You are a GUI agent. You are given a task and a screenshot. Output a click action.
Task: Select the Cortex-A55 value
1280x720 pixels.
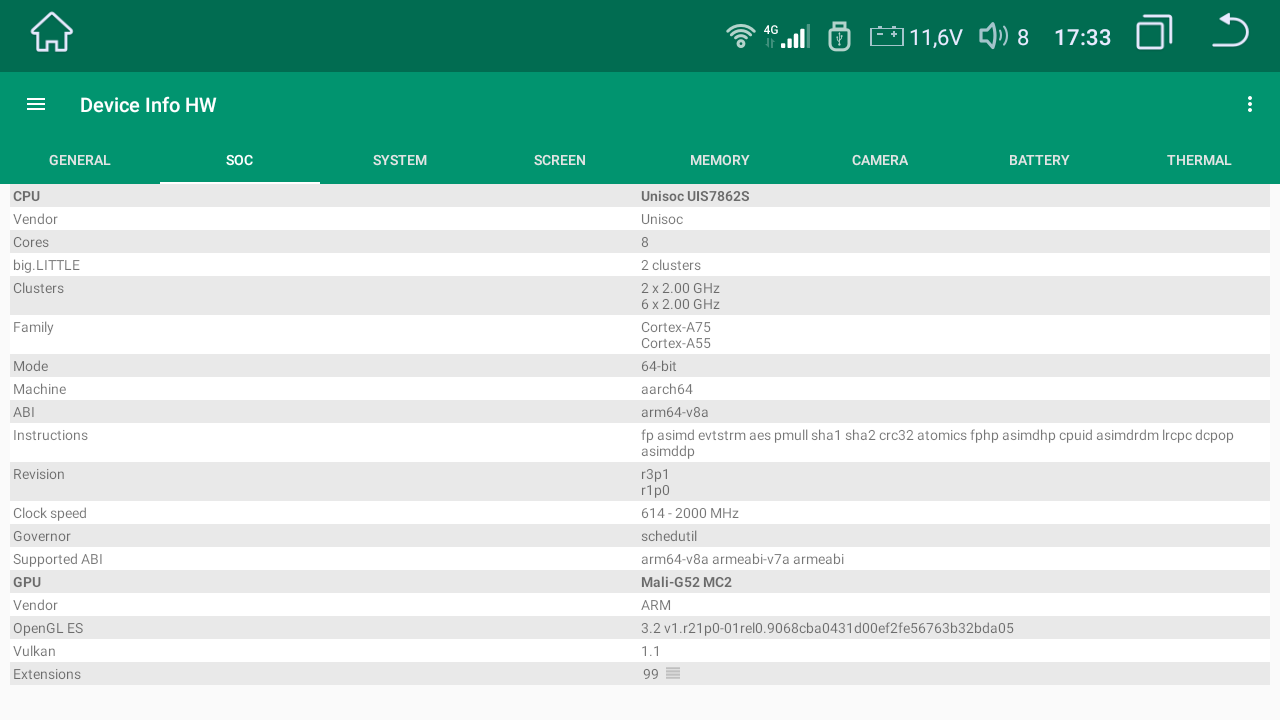point(676,343)
